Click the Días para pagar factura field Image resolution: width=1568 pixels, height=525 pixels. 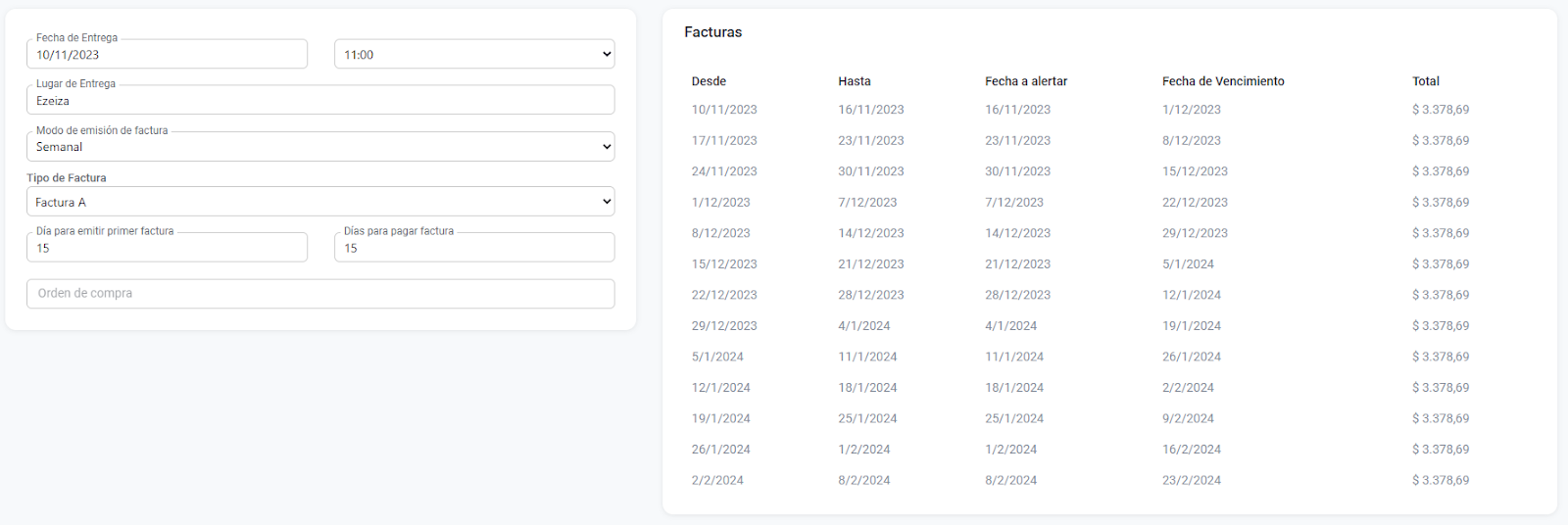474,248
